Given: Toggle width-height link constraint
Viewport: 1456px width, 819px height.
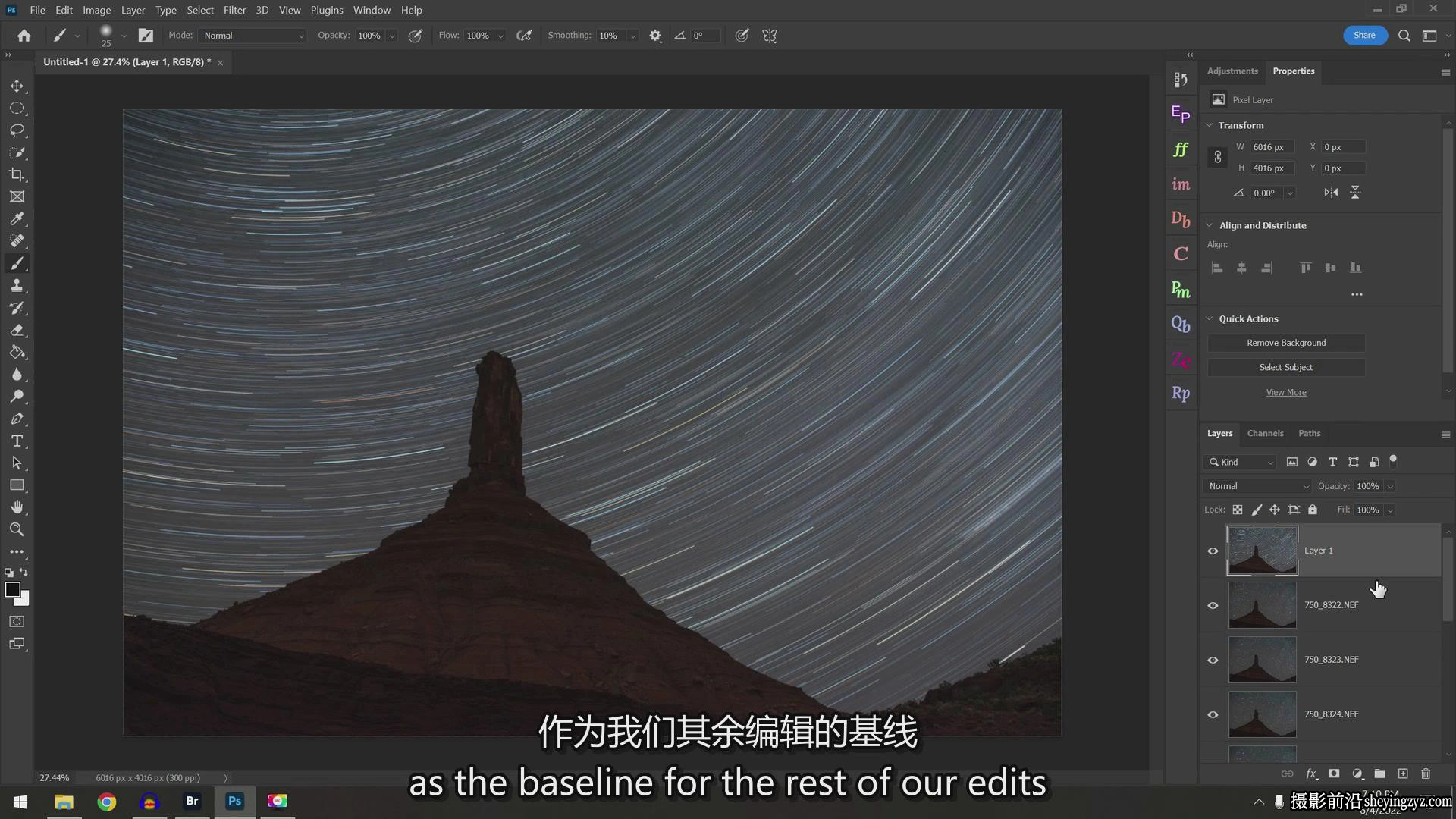Looking at the screenshot, I should pos(1217,157).
